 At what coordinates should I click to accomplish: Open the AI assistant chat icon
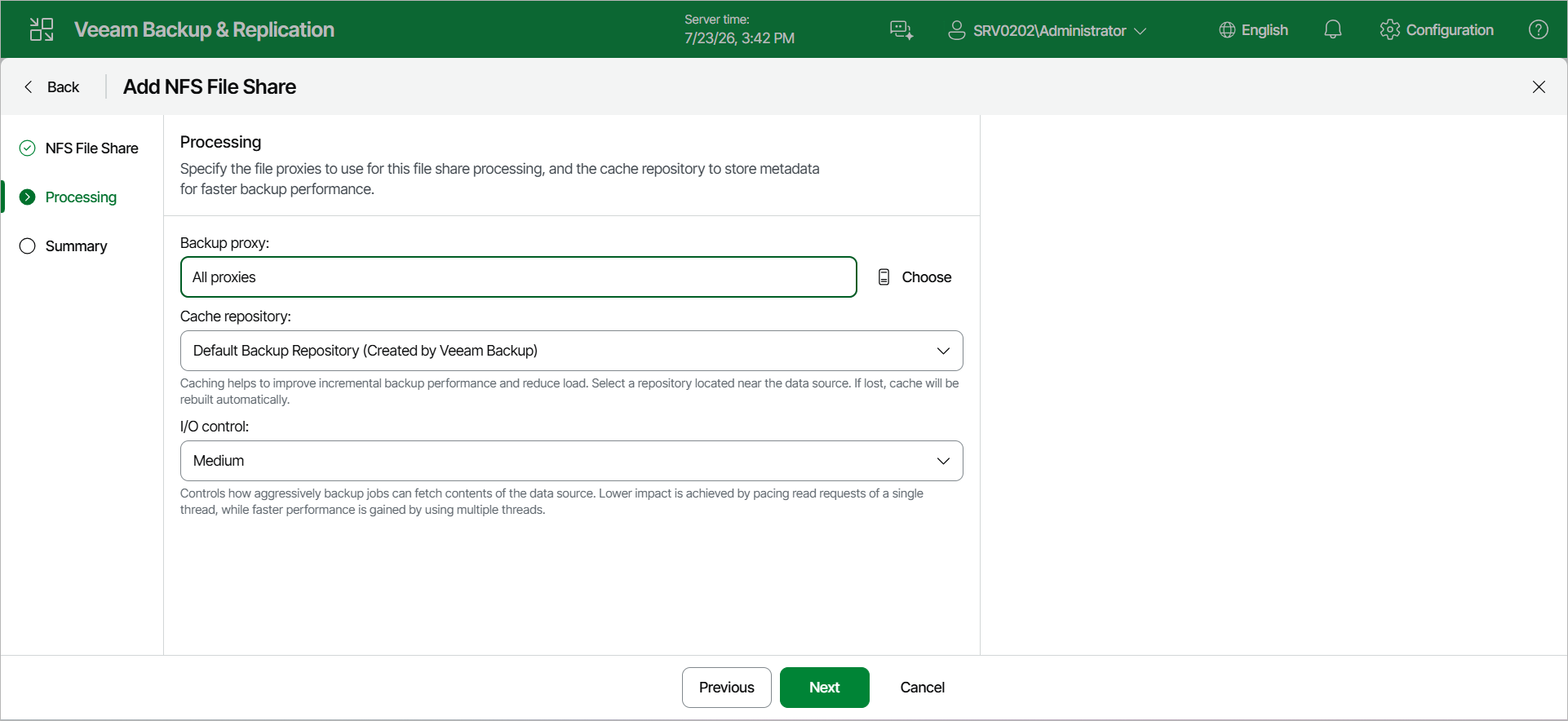pyautogui.click(x=901, y=30)
